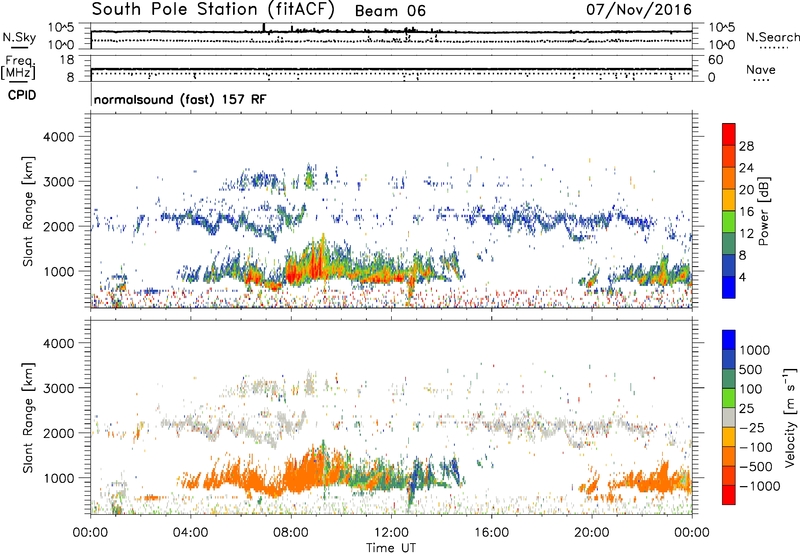
Task: Click the gray segment of Velocity colorbar
Action: click(729, 418)
